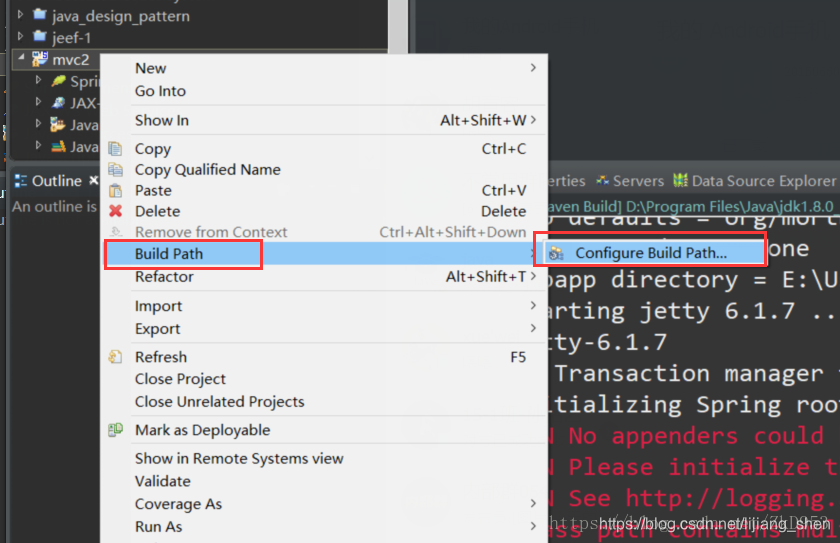
Task: Expand the jeef-1 project
Action: pyautogui.click(x=20, y=36)
